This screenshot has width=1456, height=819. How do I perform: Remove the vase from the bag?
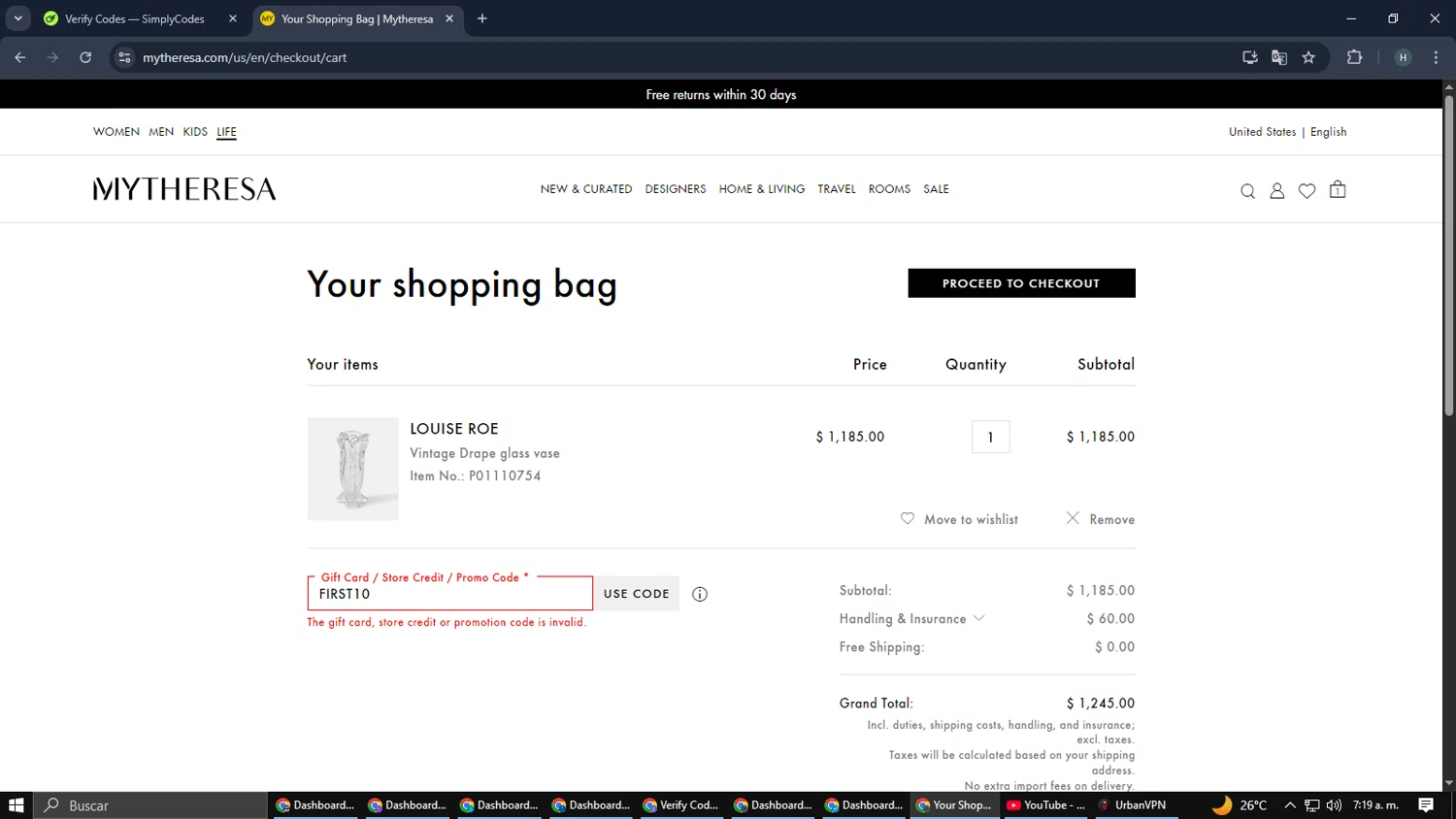tap(1100, 519)
